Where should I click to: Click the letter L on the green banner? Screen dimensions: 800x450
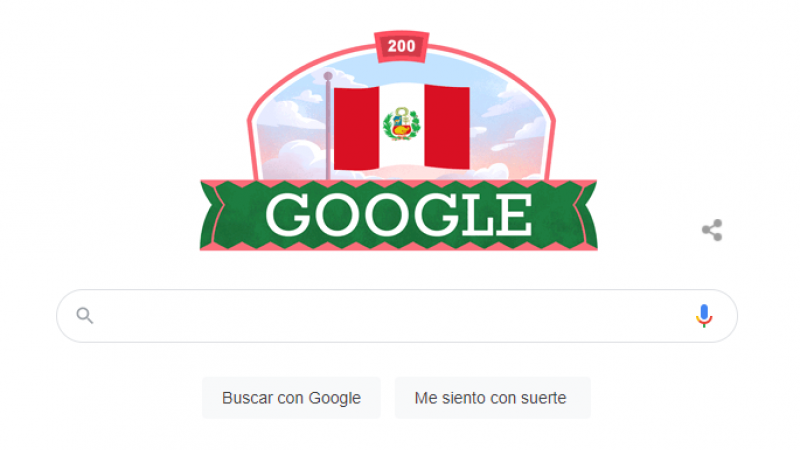pos(477,215)
